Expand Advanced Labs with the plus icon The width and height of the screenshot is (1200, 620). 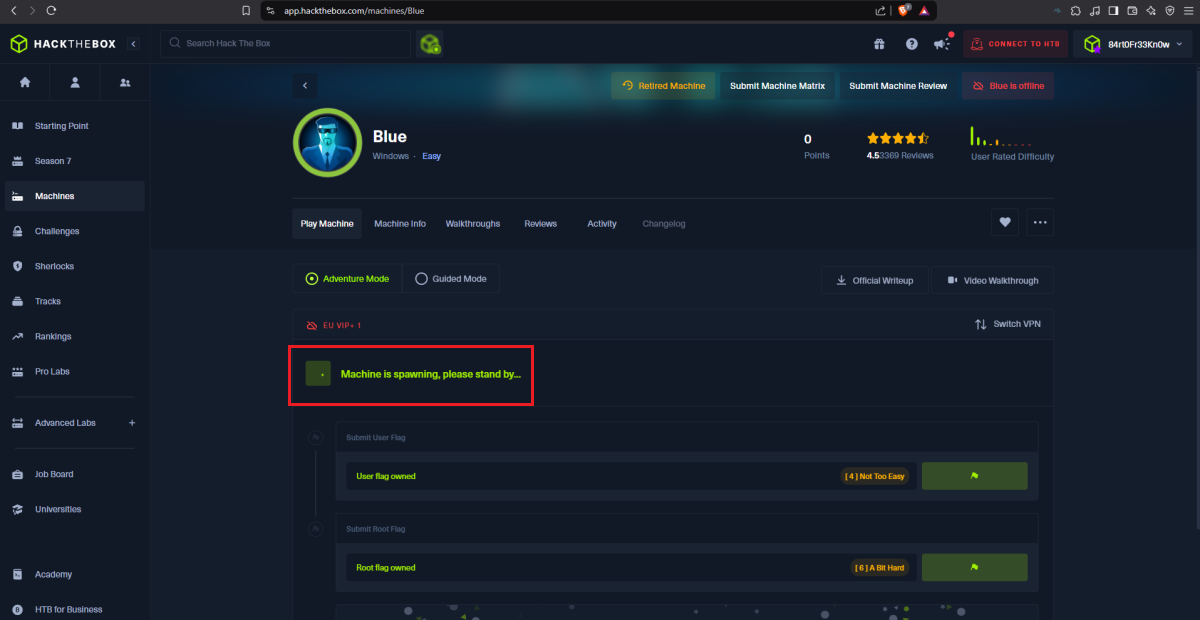(132, 423)
